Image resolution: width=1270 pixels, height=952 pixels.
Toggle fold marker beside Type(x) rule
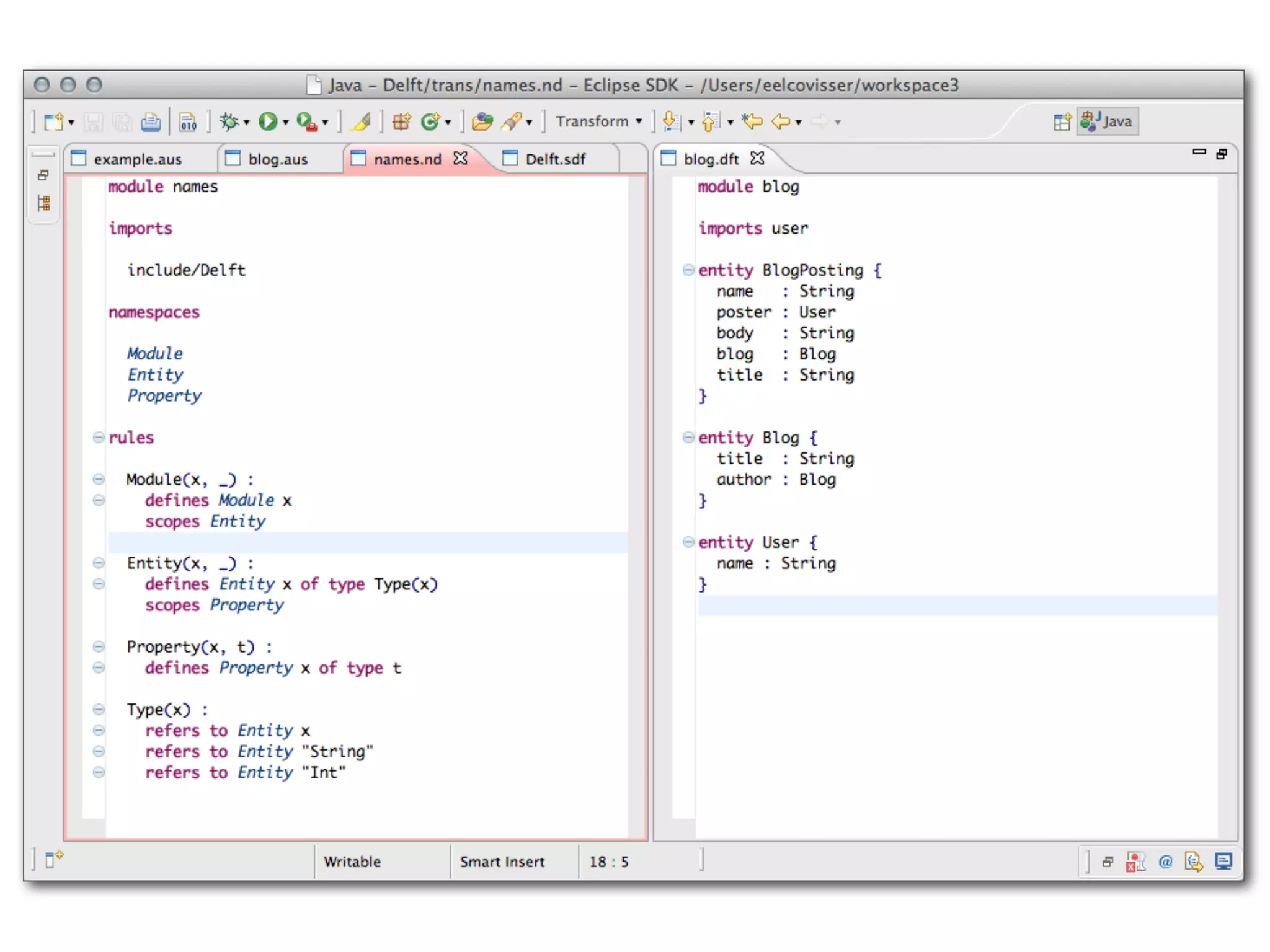coord(98,709)
